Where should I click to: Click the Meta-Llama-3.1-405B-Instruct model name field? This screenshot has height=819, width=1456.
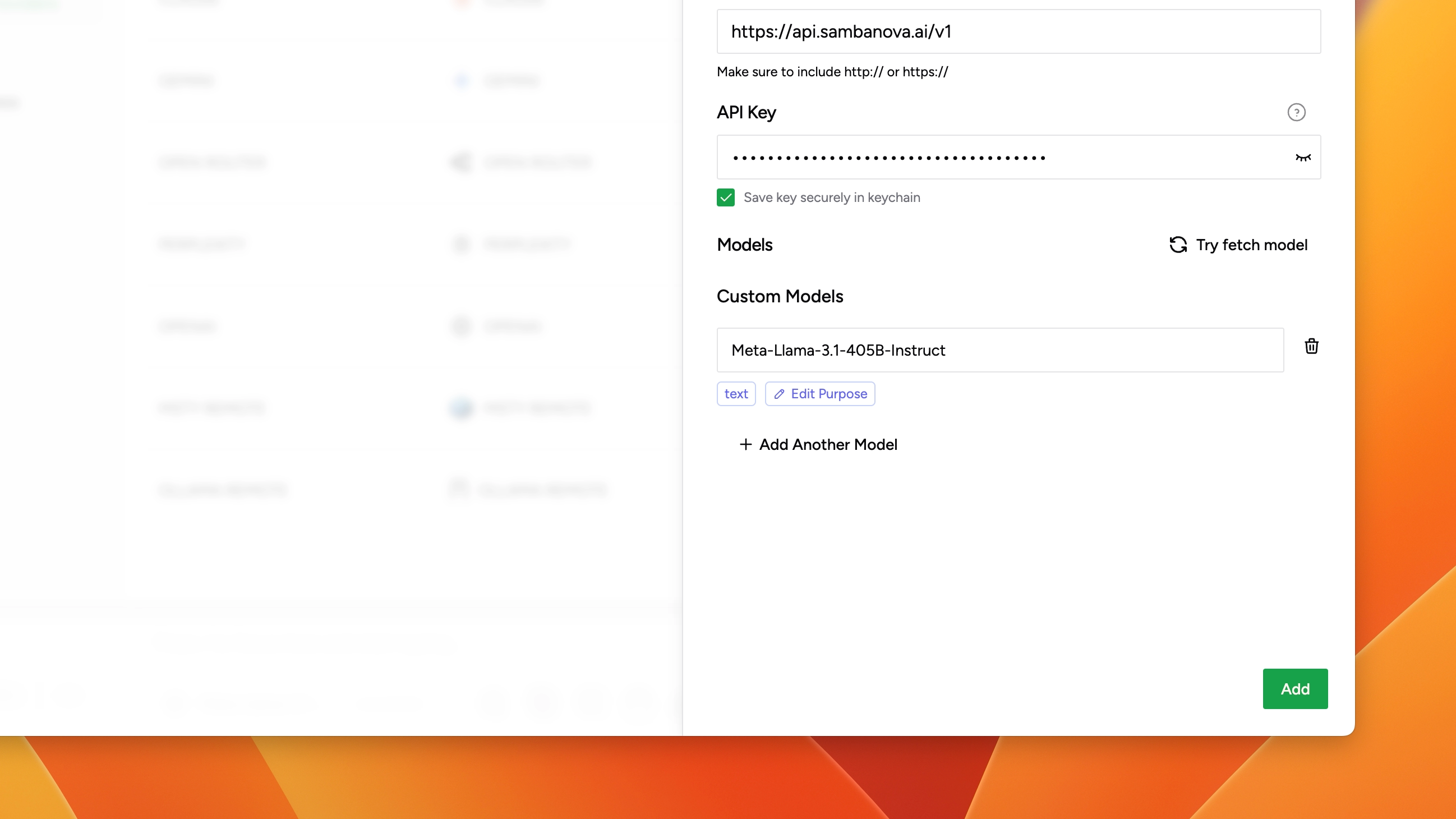coord(999,350)
